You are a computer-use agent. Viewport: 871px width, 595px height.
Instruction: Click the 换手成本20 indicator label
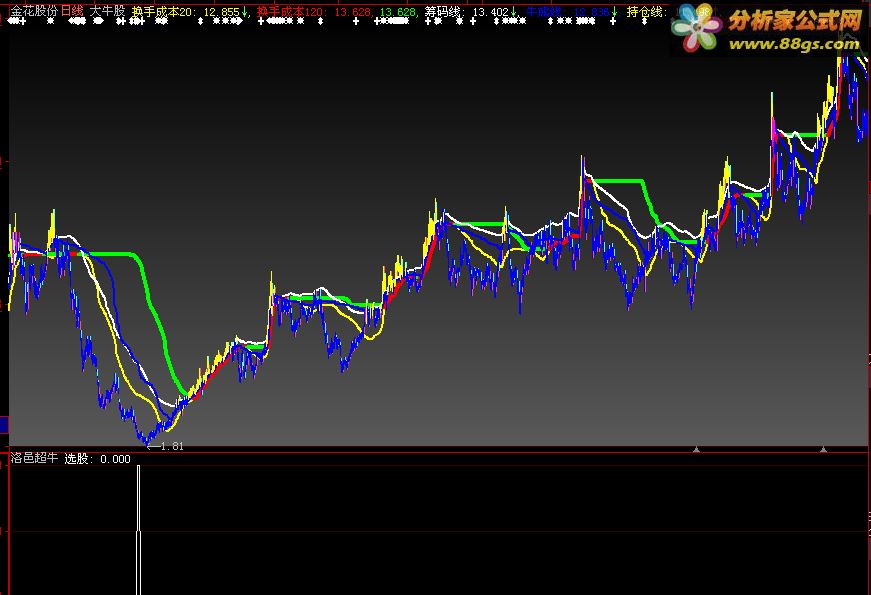click(x=164, y=12)
